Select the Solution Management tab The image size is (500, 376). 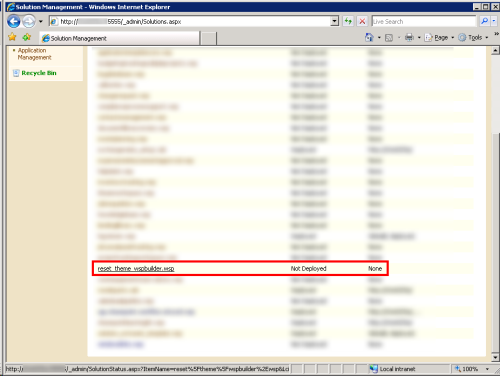119,38
